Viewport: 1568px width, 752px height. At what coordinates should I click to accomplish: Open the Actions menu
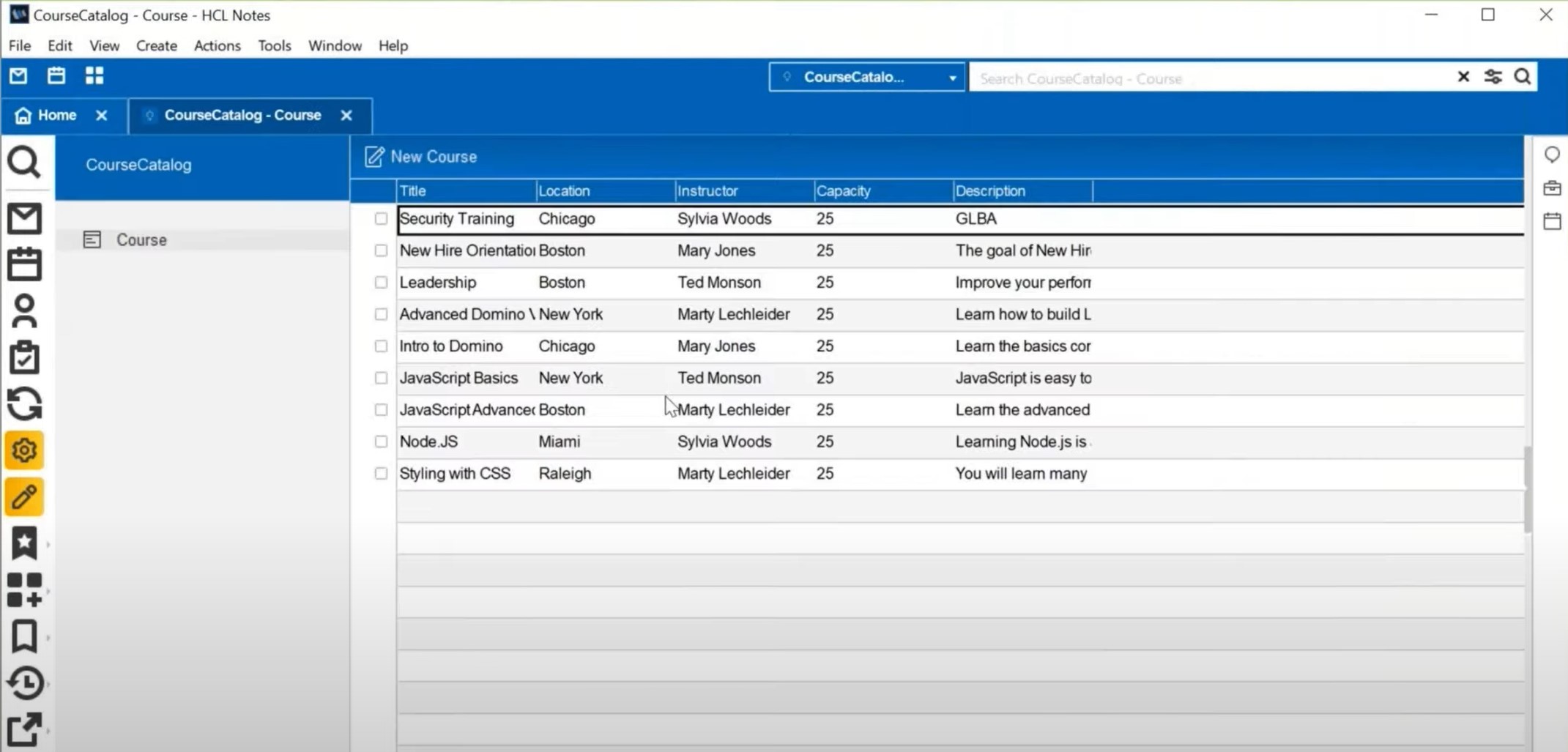(x=218, y=45)
